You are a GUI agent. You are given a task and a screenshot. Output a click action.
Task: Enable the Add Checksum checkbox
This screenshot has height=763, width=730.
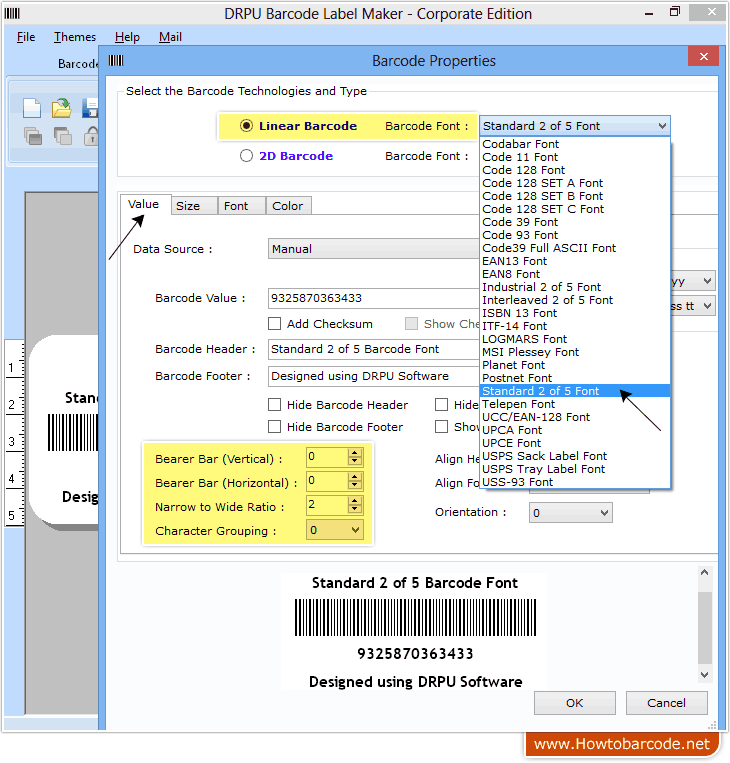tap(275, 324)
